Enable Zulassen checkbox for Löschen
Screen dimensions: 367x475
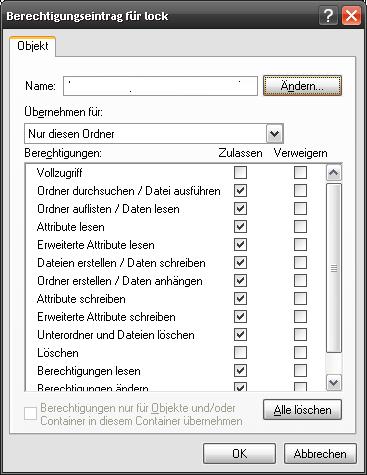pos(240,353)
